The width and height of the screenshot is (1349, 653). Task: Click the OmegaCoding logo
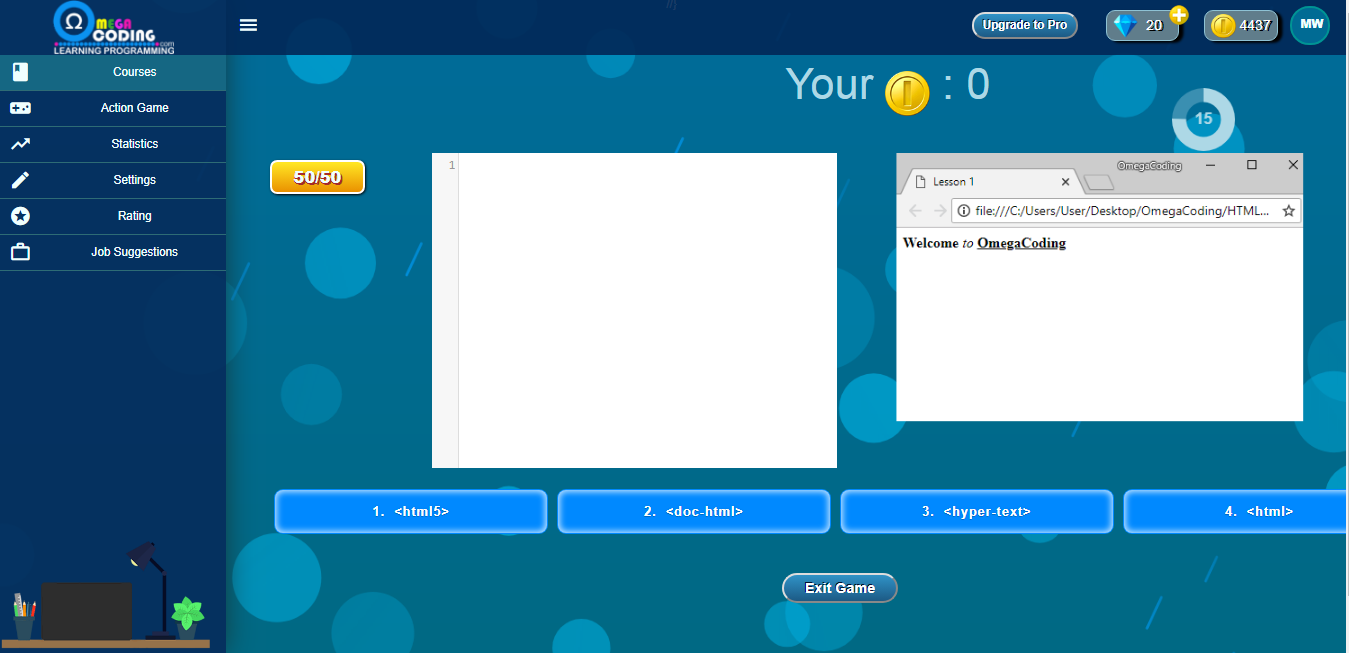pyautogui.click(x=114, y=27)
